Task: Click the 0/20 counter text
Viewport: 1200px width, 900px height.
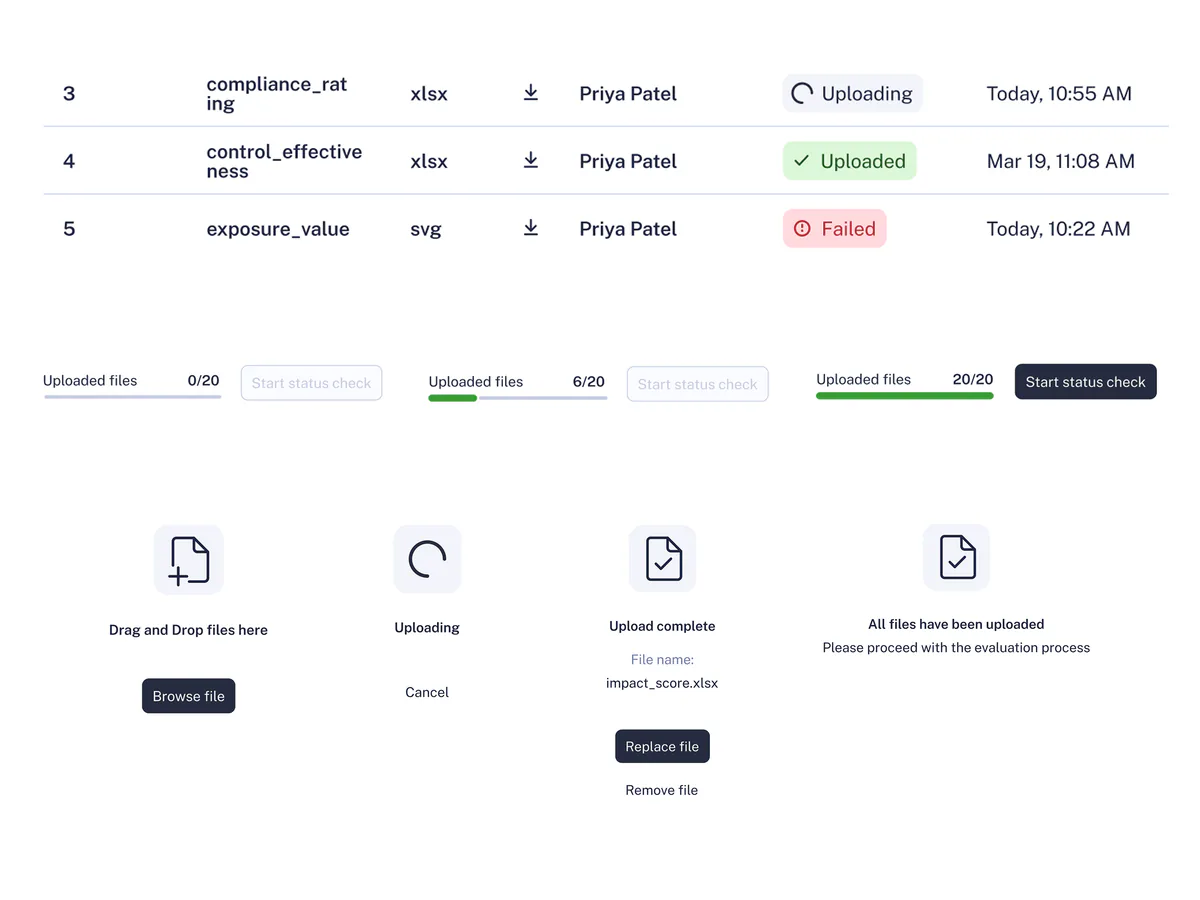Action: point(203,380)
